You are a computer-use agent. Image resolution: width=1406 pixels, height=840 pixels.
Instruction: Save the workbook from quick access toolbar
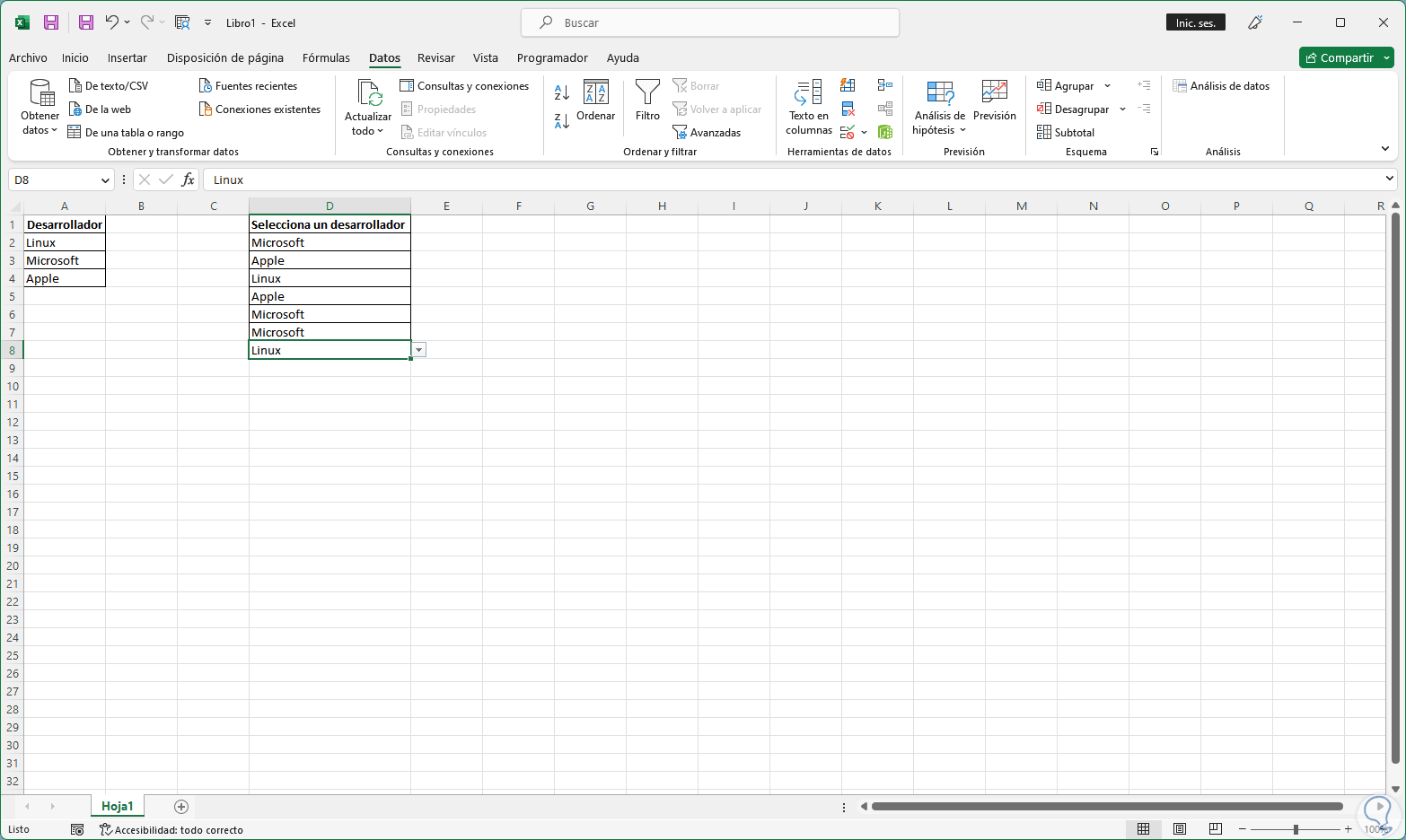point(86,22)
